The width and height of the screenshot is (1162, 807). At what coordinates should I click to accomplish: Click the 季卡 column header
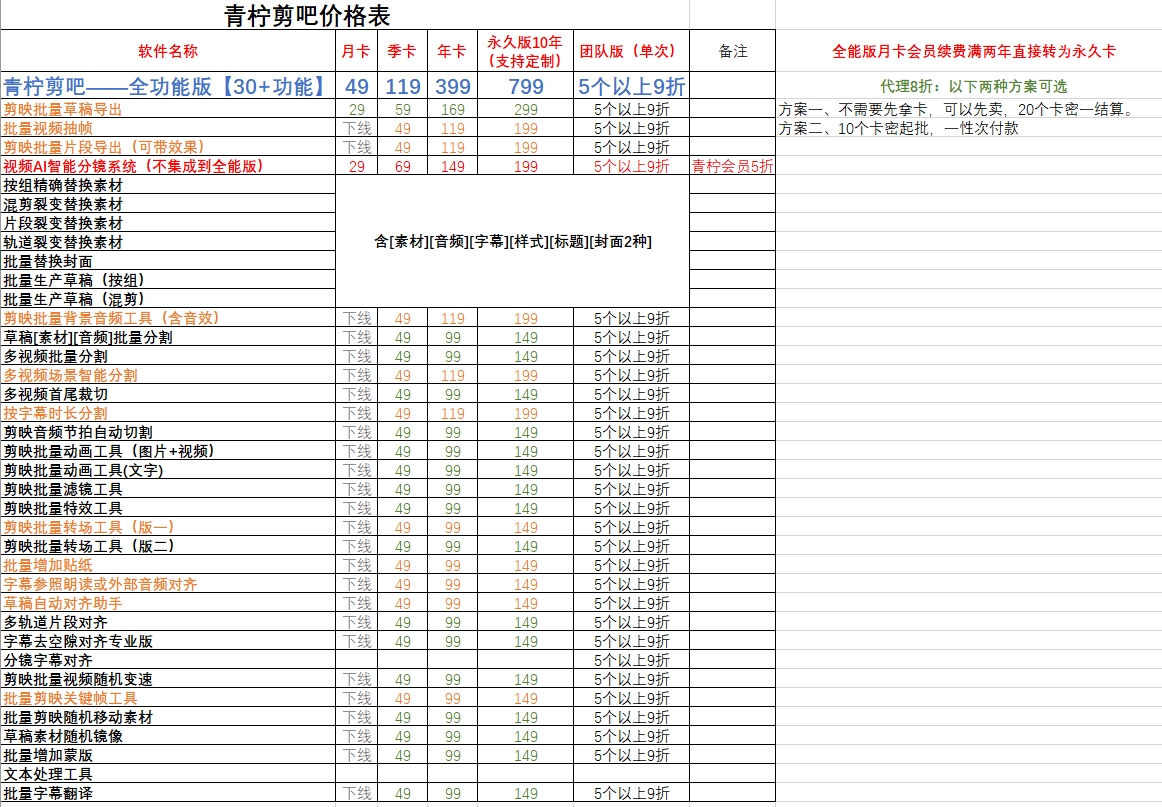(x=402, y=51)
